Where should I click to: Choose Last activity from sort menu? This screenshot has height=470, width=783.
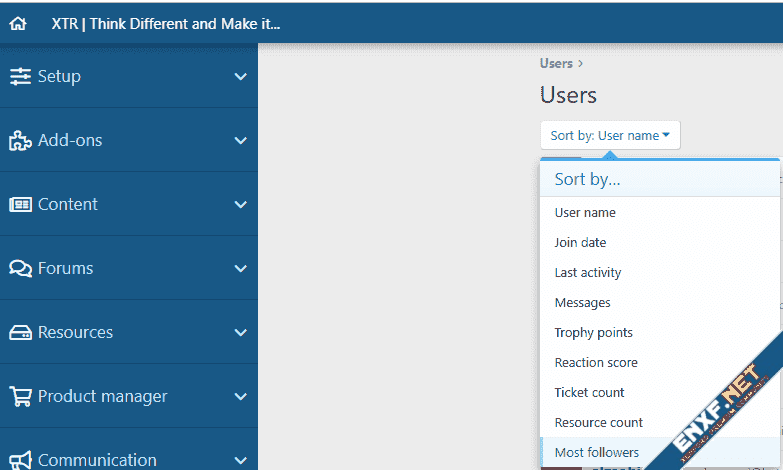587,272
